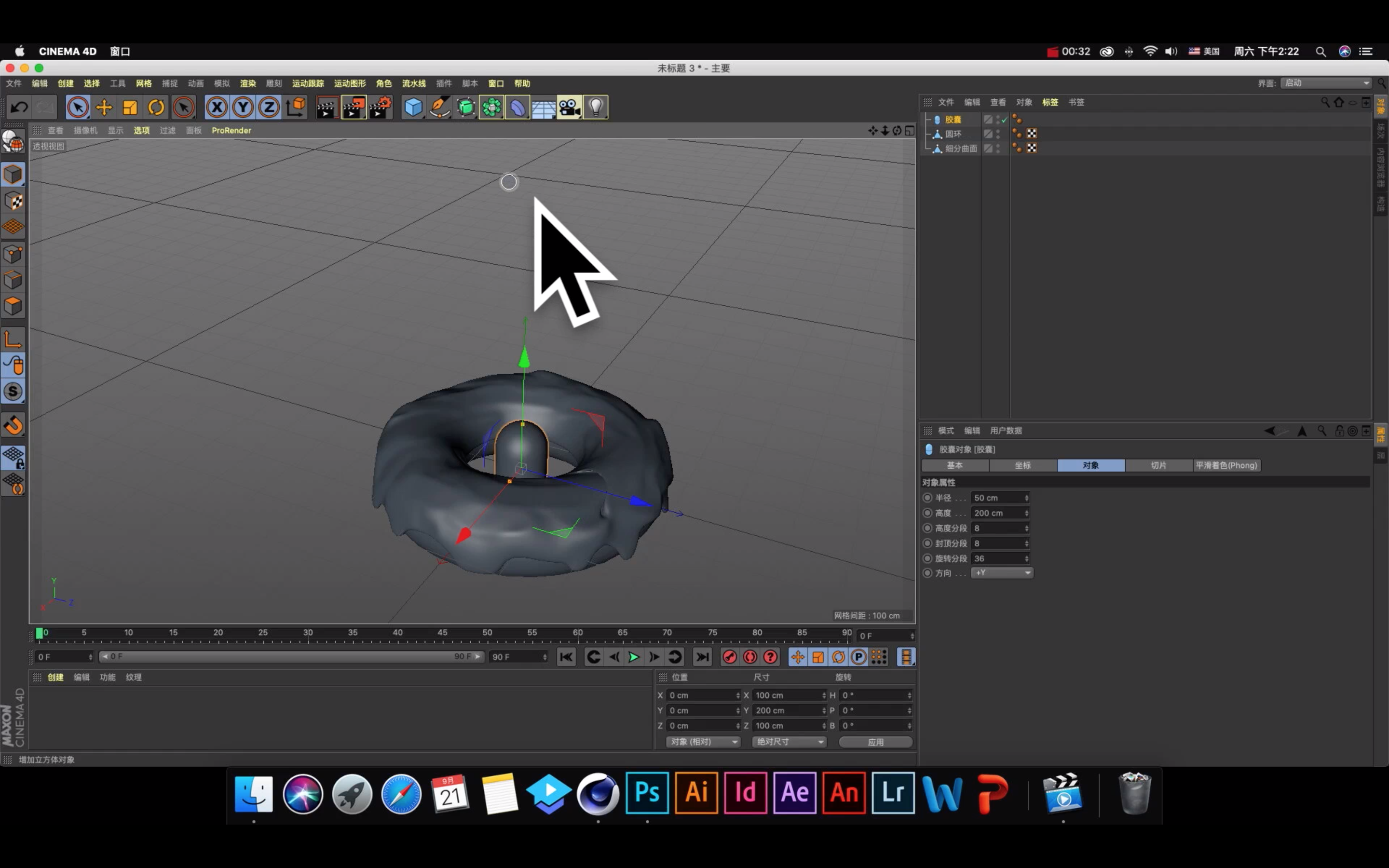This screenshot has width=1389, height=868.
Task: Click the camera object icon
Action: pyautogui.click(x=569, y=108)
